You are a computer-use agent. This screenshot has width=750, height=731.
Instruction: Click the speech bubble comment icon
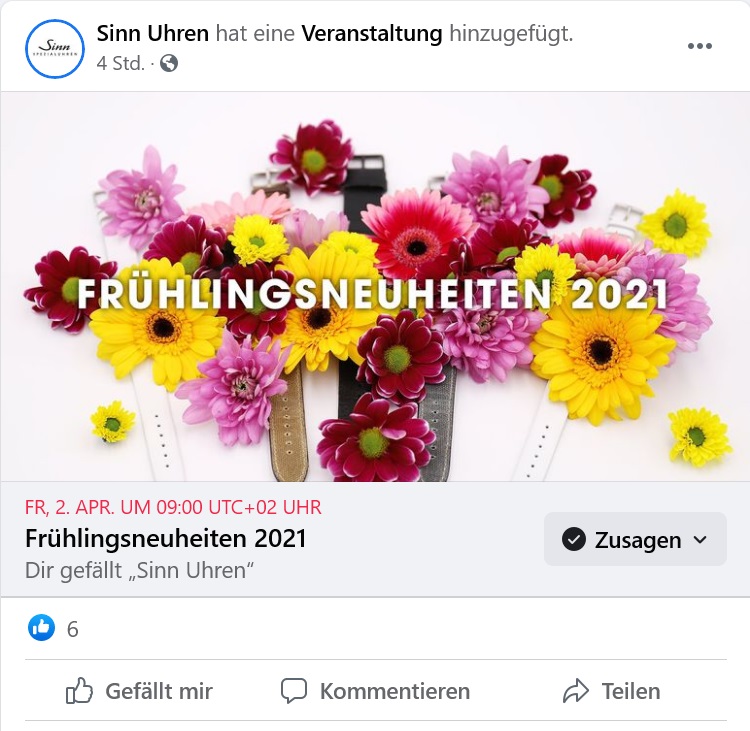(294, 691)
